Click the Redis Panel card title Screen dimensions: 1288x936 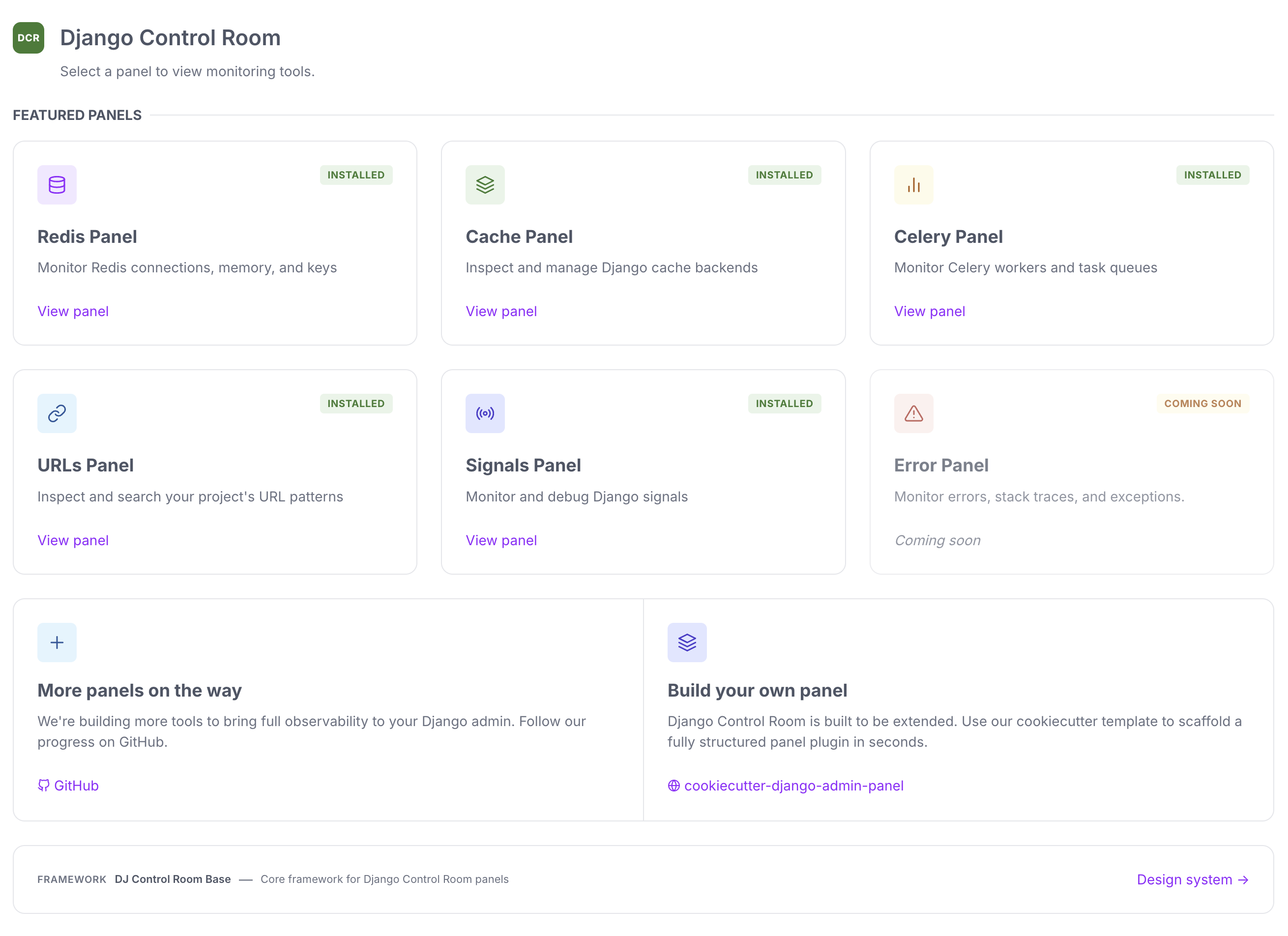pyautogui.click(x=88, y=237)
